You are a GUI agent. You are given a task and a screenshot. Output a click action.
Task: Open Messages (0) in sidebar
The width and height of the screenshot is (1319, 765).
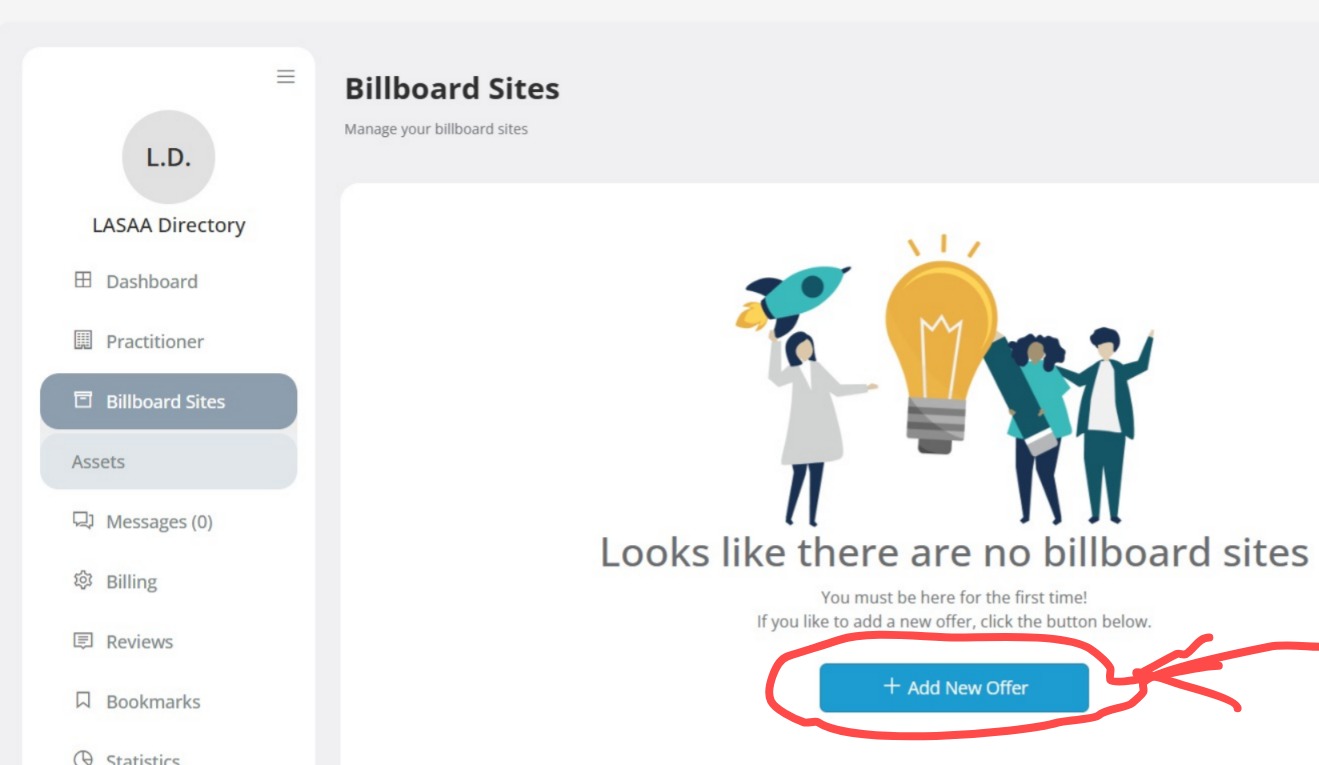pyautogui.click(x=159, y=522)
